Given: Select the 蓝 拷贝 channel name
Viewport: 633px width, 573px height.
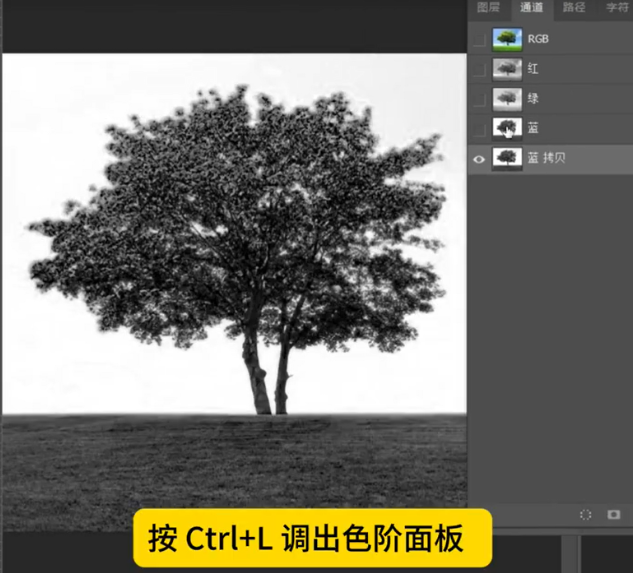Looking at the screenshot, I should point(546,158).
